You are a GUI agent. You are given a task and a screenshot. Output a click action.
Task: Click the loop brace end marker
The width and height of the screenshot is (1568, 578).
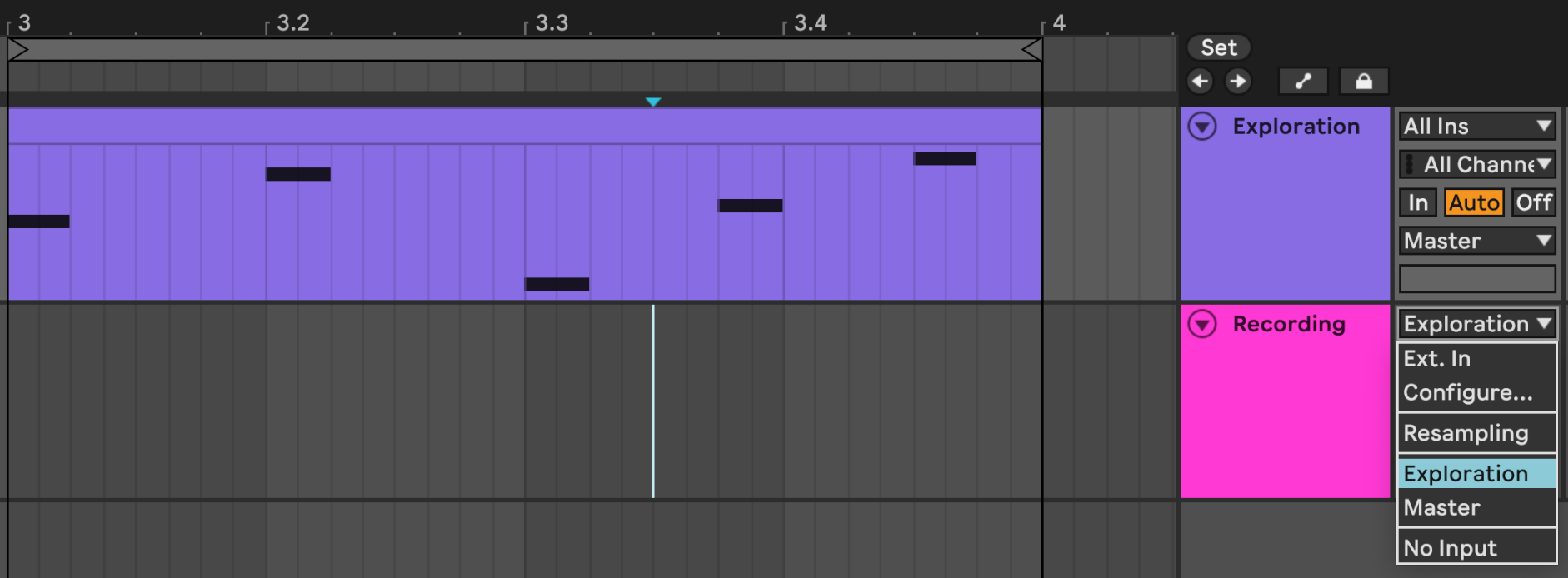tap(1031, 50)
